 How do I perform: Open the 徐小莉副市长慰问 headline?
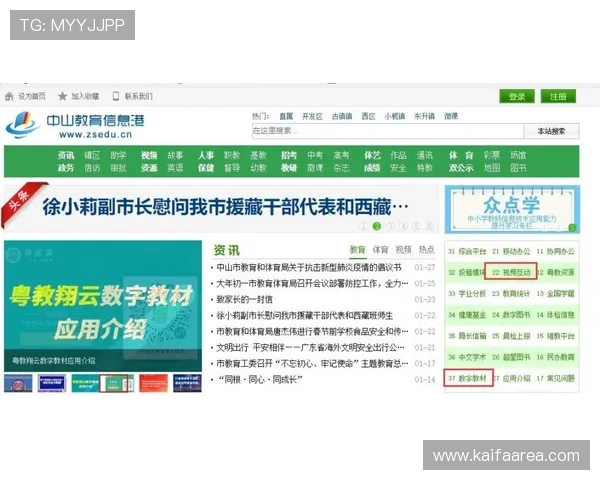(x=225, y=207)
